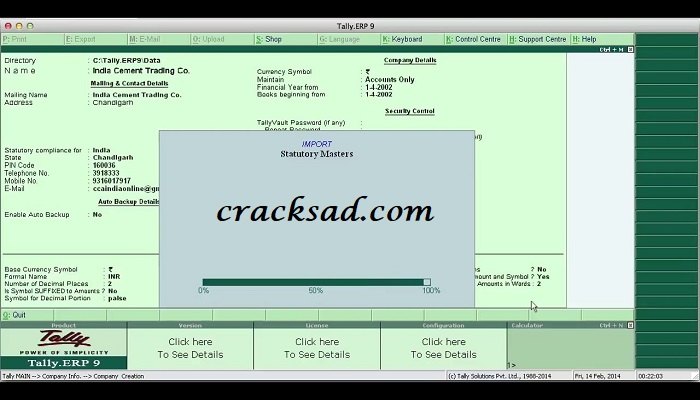Click the Tally MAIN breadcrumb path
The width and height of the screenshot is (700, 400).
pyautogui.click(x=73, y=376)
